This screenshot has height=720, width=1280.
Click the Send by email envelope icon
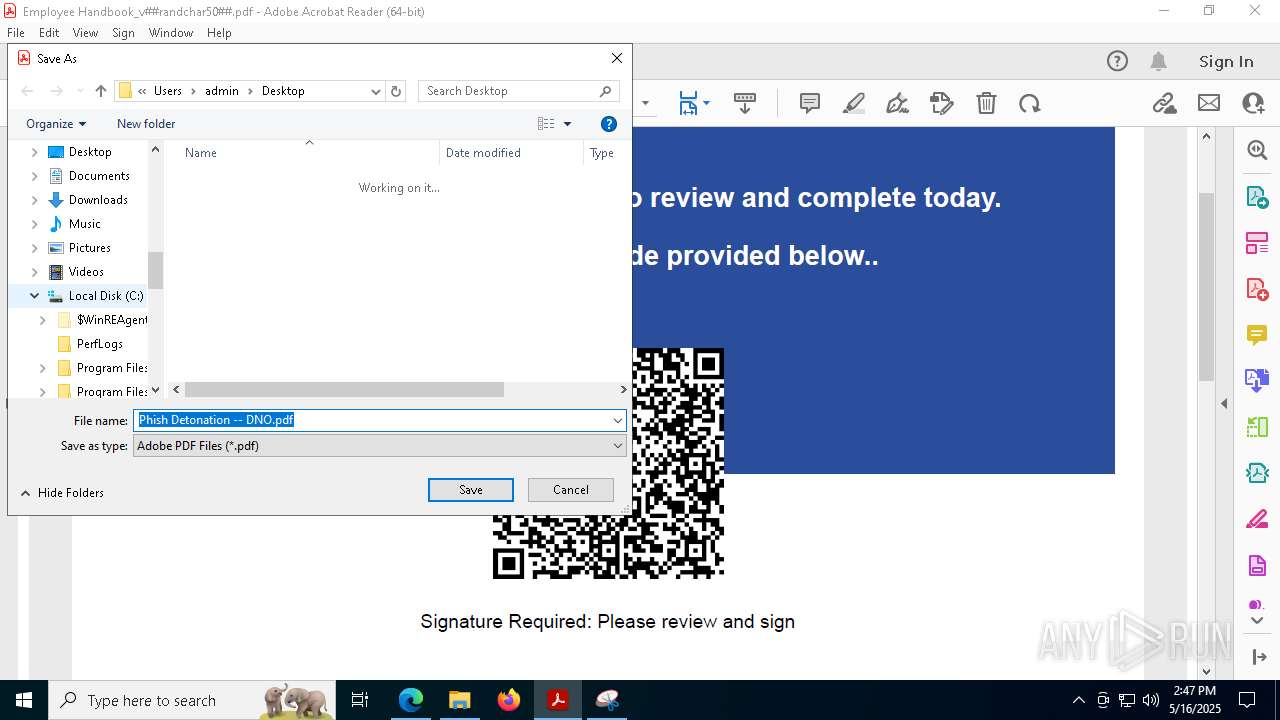1209,103
